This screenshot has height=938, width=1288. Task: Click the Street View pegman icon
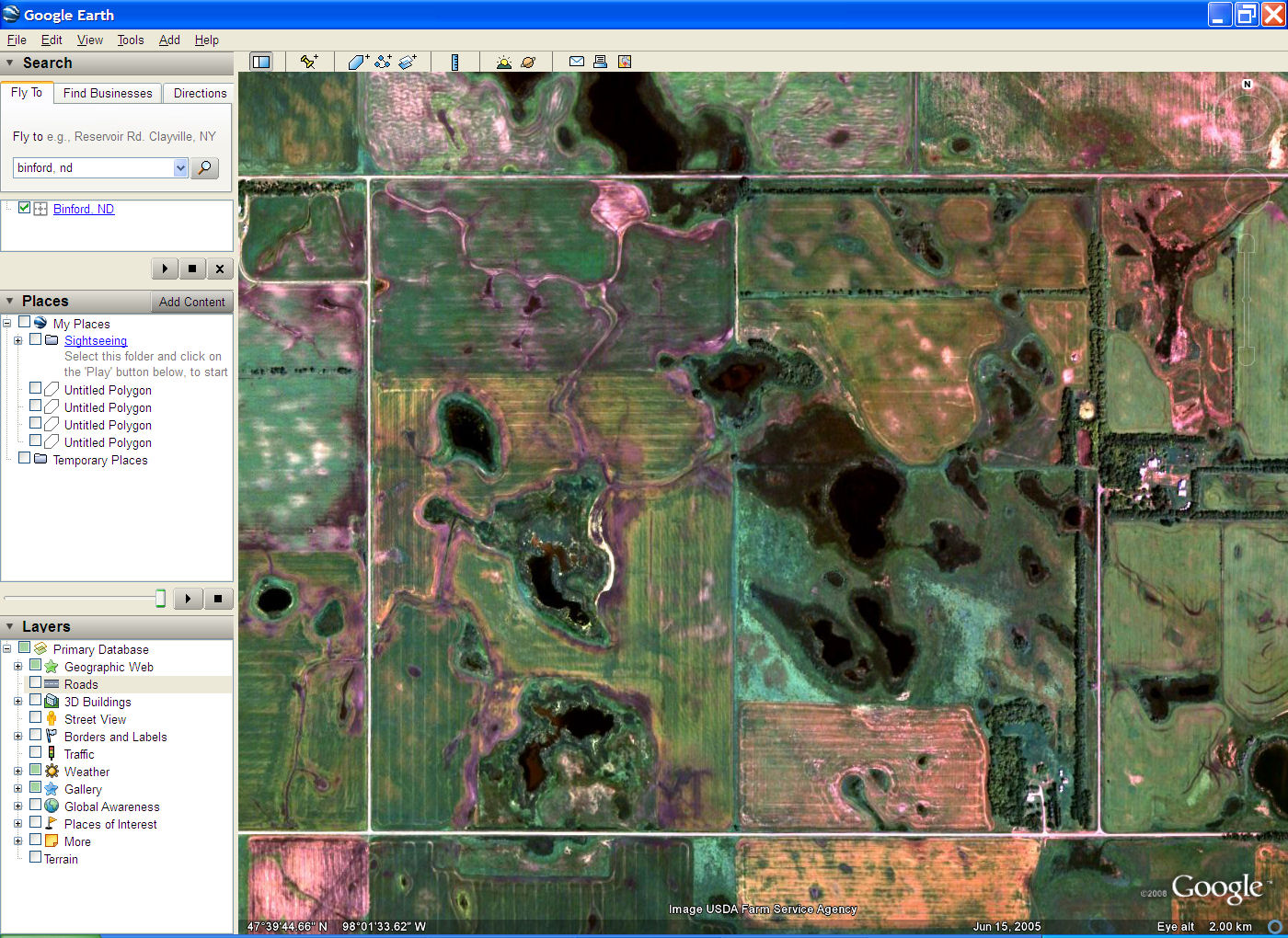52,719
